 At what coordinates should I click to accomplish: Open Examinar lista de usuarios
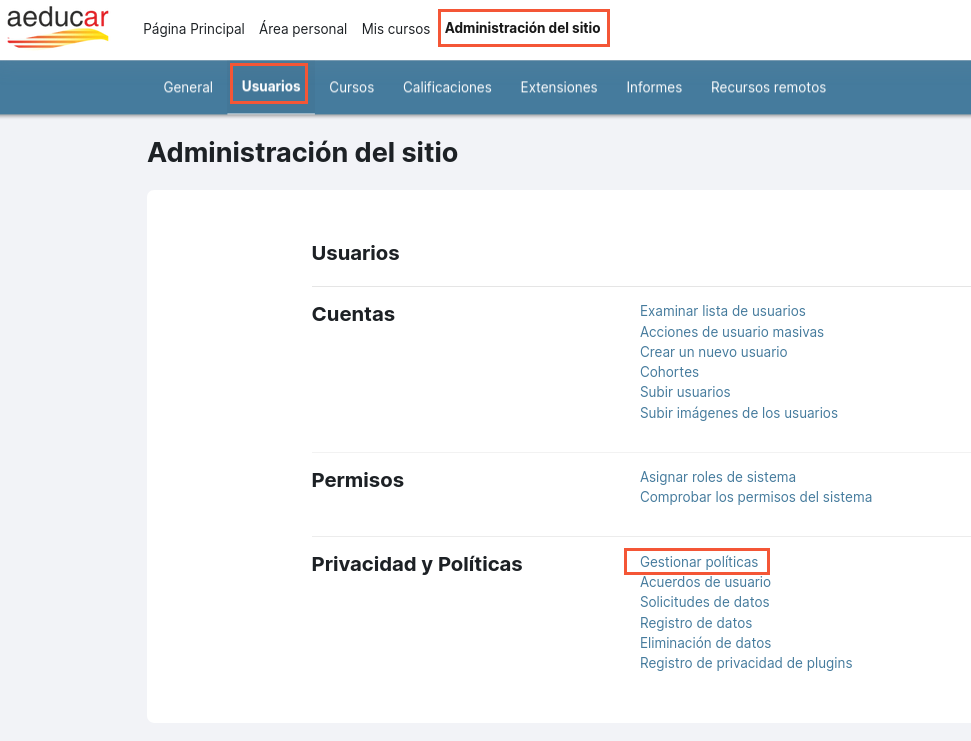[722, 311]
